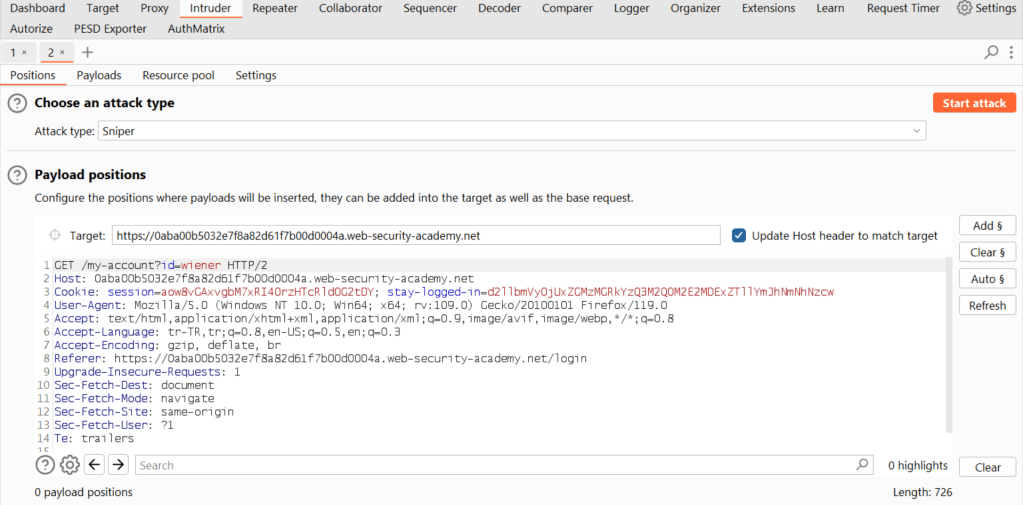Open the three-dot menu in the tab bar
1023x505 pixels.
point(1010,52)
